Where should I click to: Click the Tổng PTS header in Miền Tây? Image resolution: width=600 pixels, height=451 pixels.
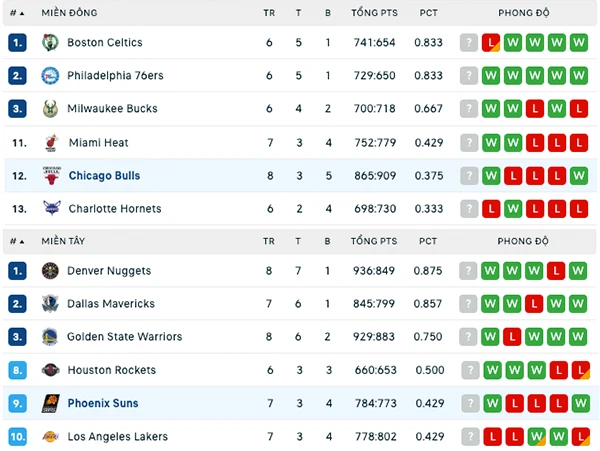point(374,241)
